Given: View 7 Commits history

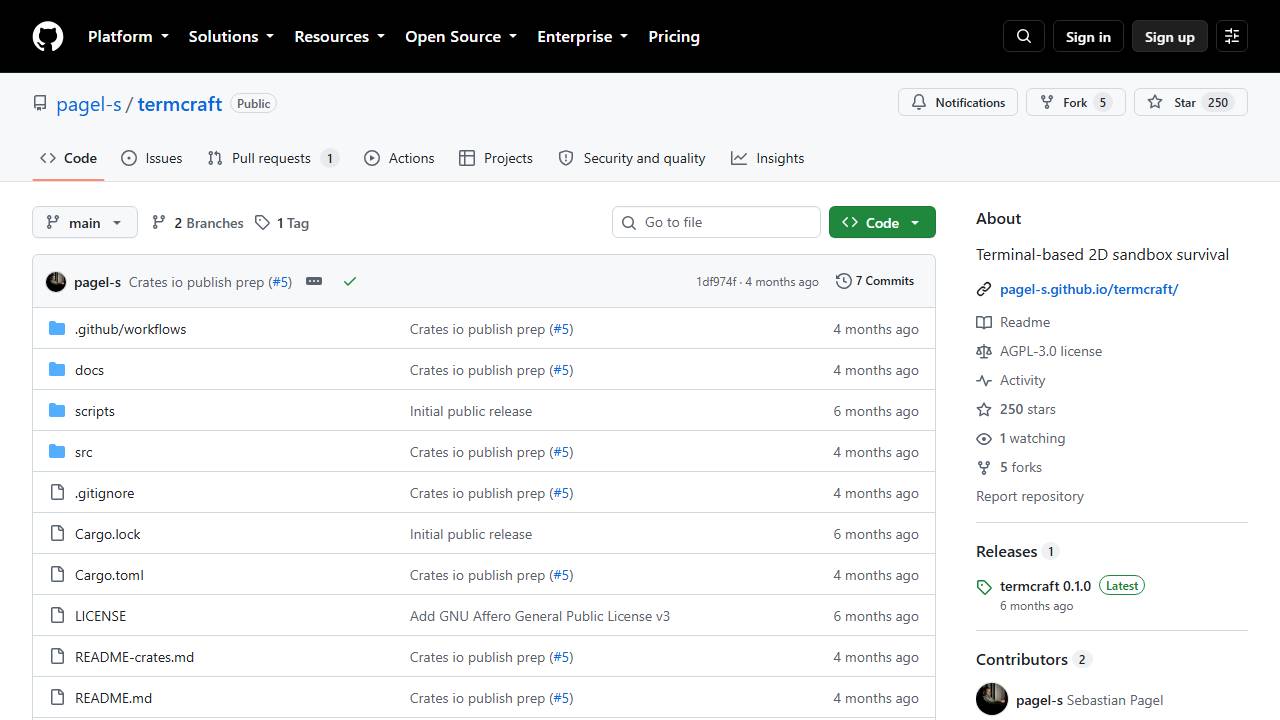Looking at the screenshot, I should click(x=875, y=281).
